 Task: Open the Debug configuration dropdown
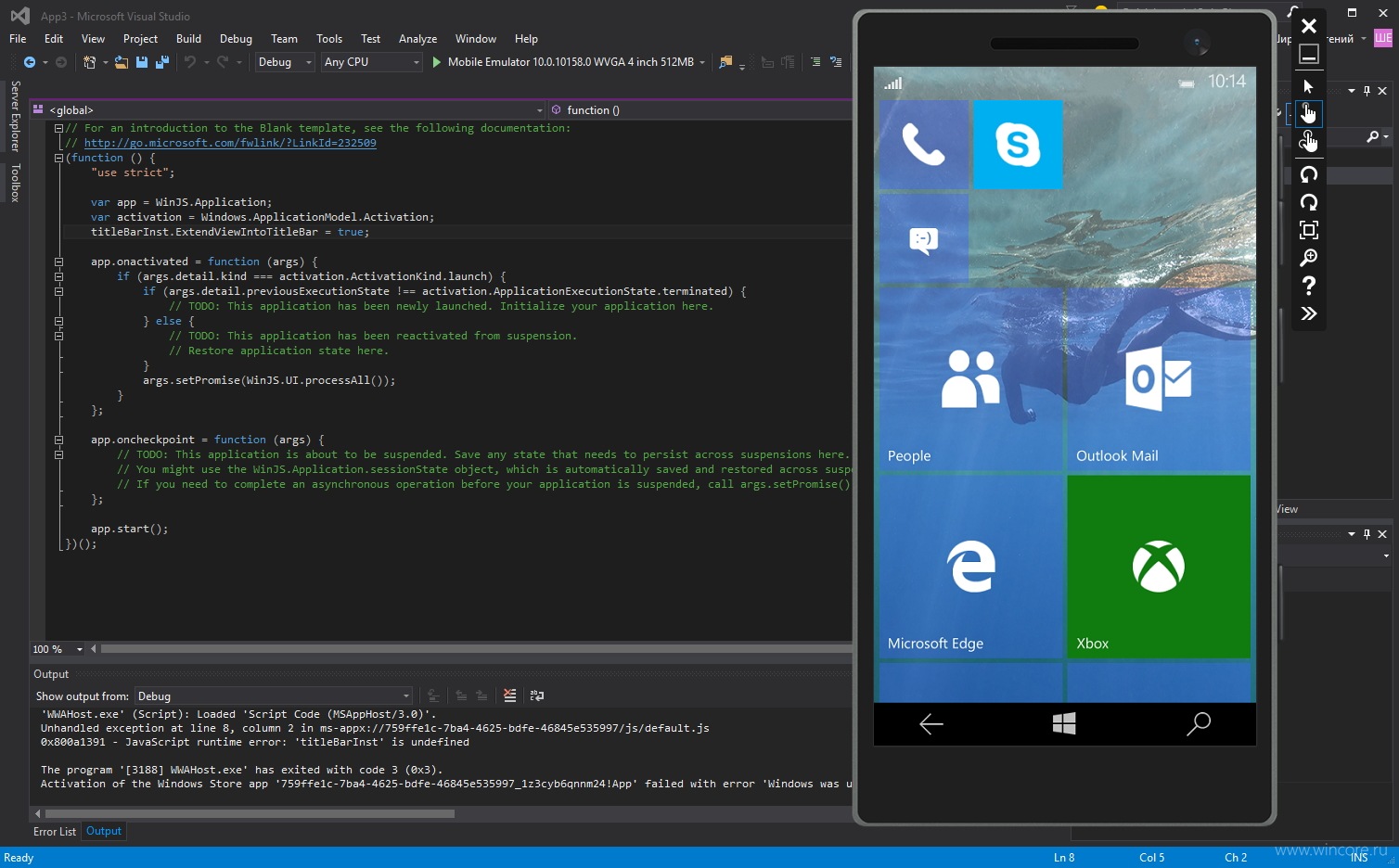[285, 62]
